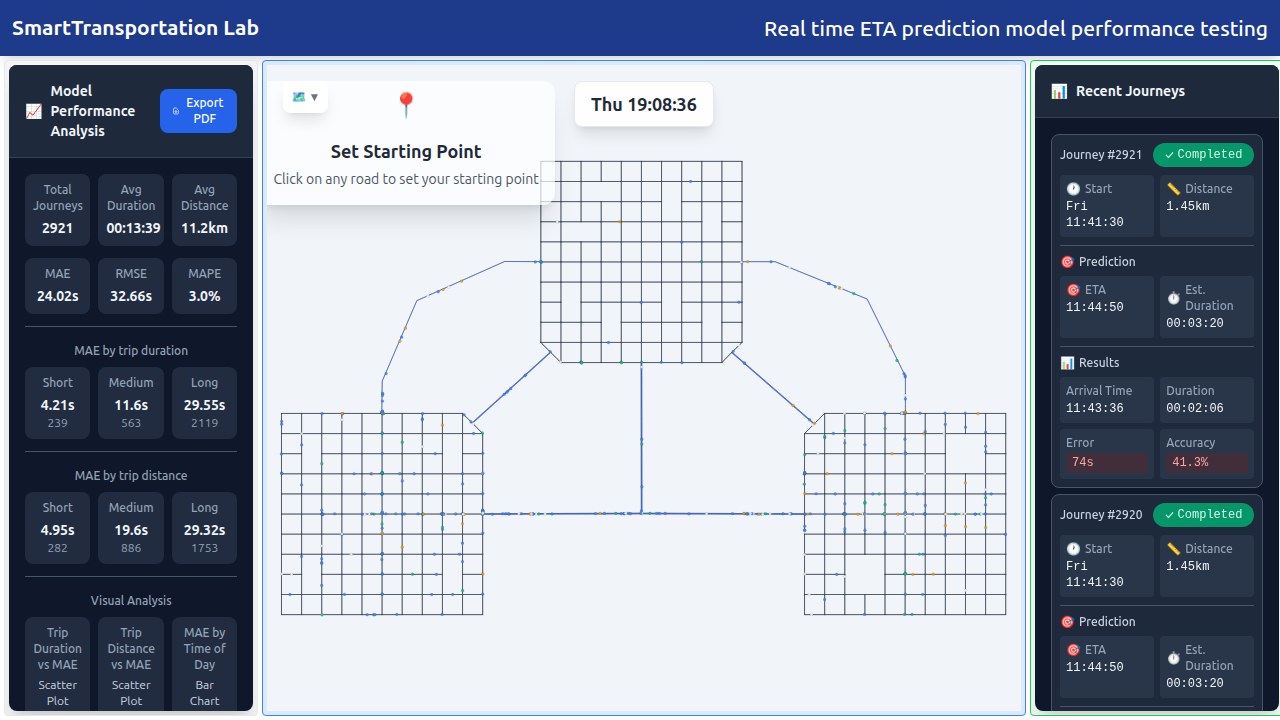This screenshot has width=1280, height=720.
Task: Click the Export PDF button
Action: [198, 111]
